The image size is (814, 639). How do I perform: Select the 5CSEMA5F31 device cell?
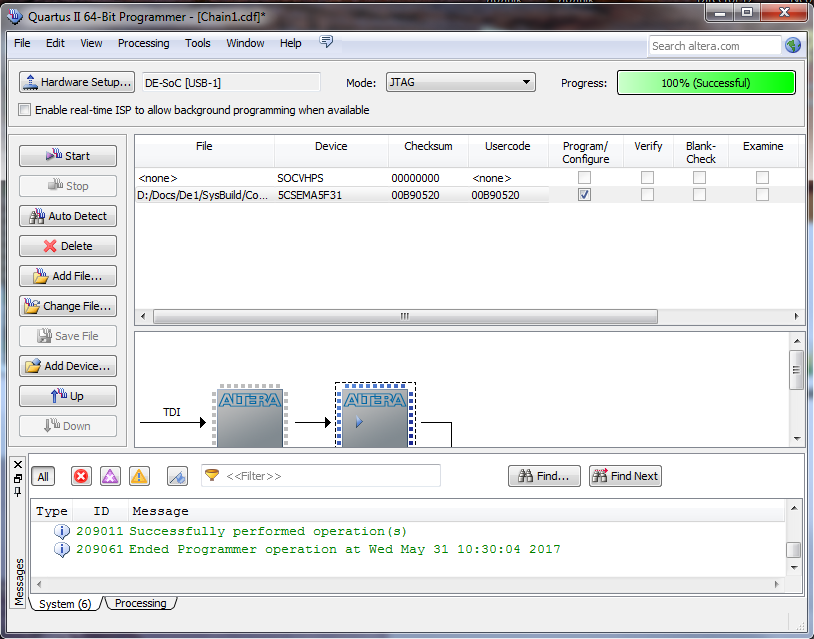[x=331, y=195]
